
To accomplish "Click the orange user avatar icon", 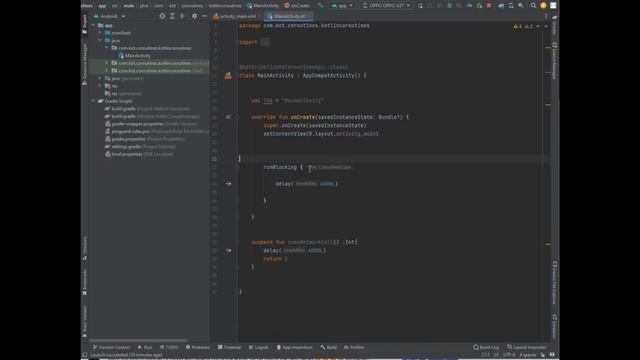I will coord(543,6).
